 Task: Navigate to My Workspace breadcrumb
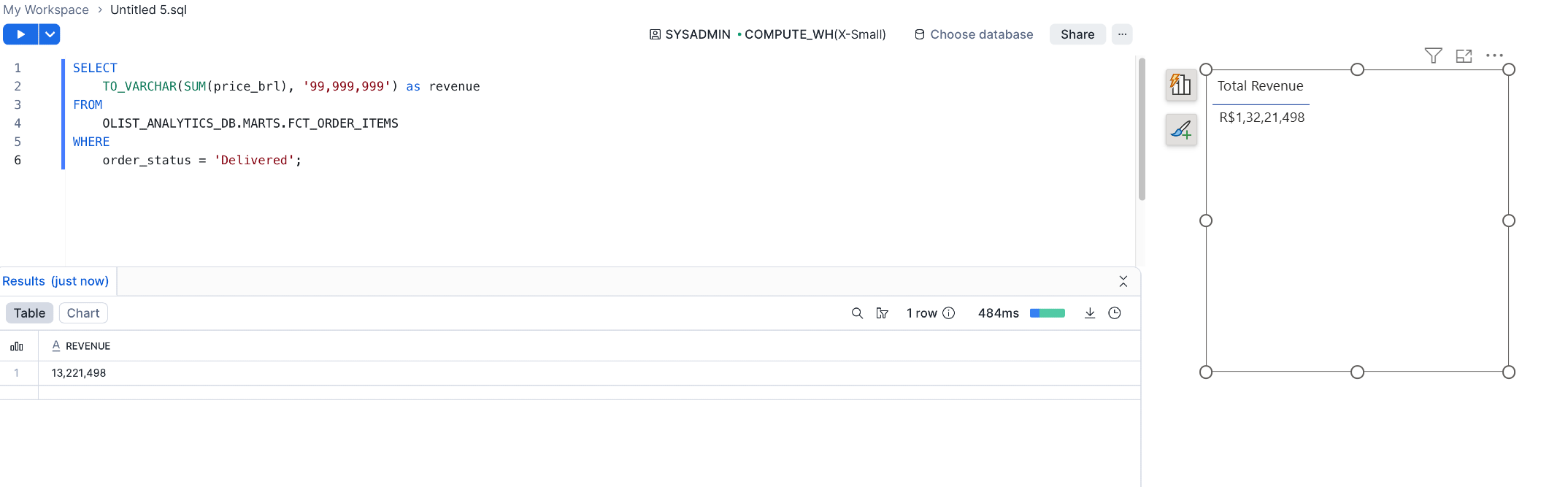tap(46, 9)
